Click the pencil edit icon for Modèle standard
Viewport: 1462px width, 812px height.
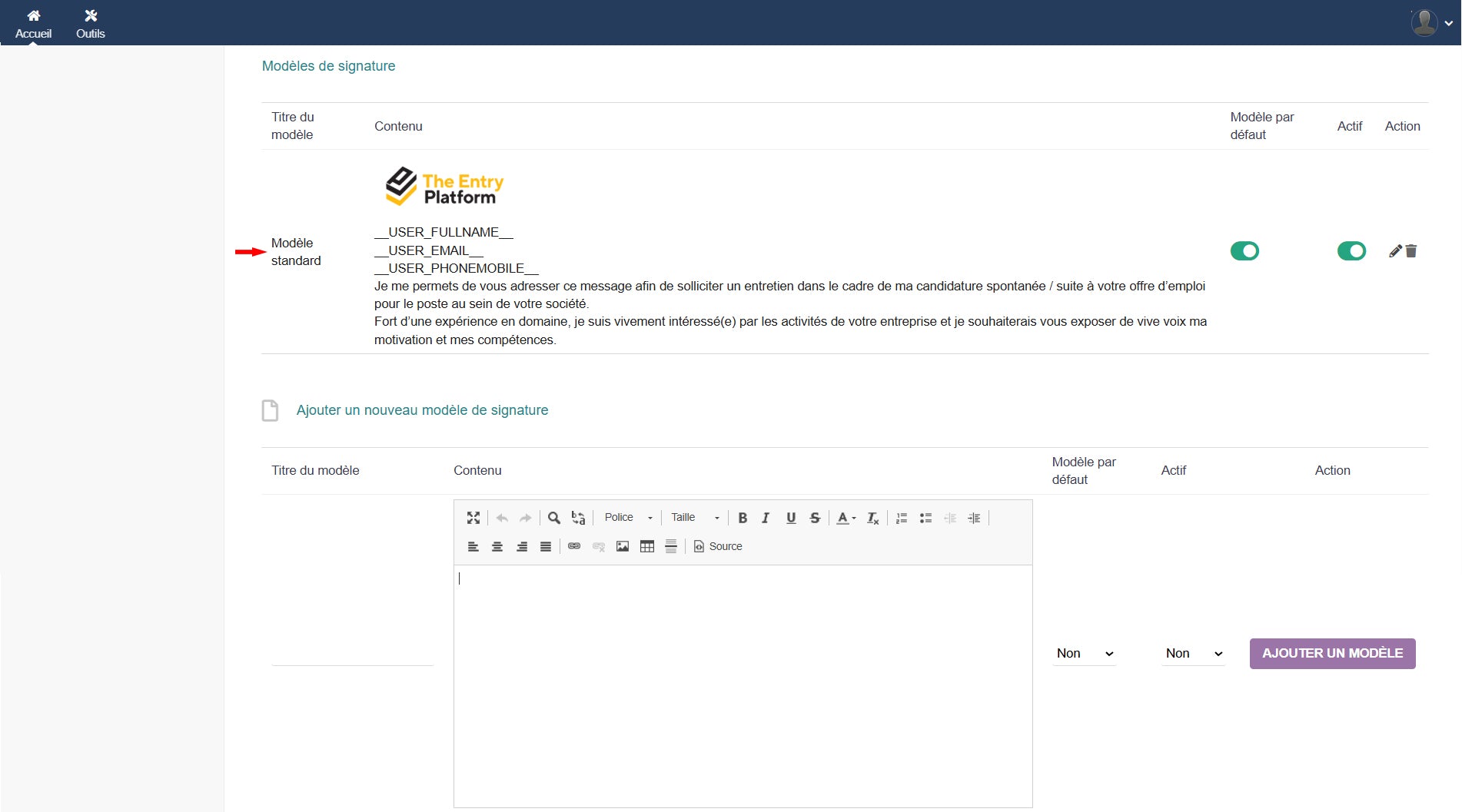pyautogui.click(x=1395, y=251)
